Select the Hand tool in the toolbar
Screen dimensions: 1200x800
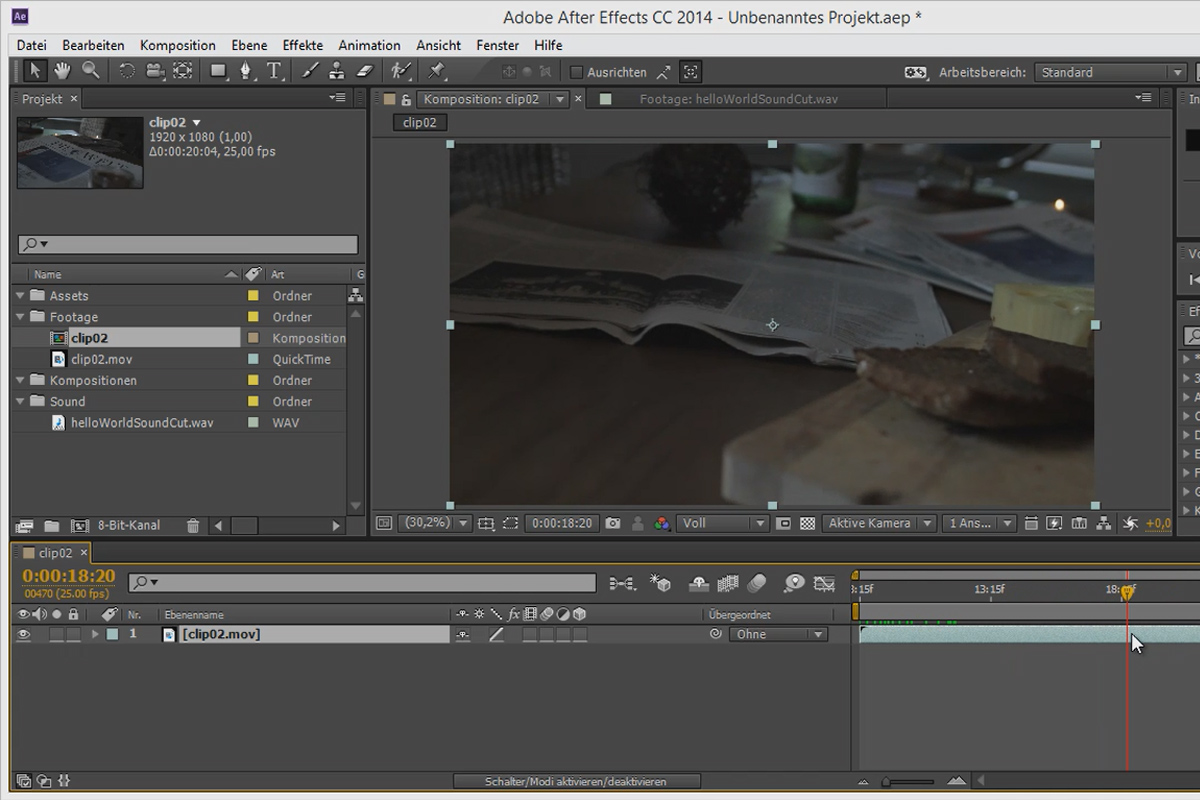click(60, 70)
